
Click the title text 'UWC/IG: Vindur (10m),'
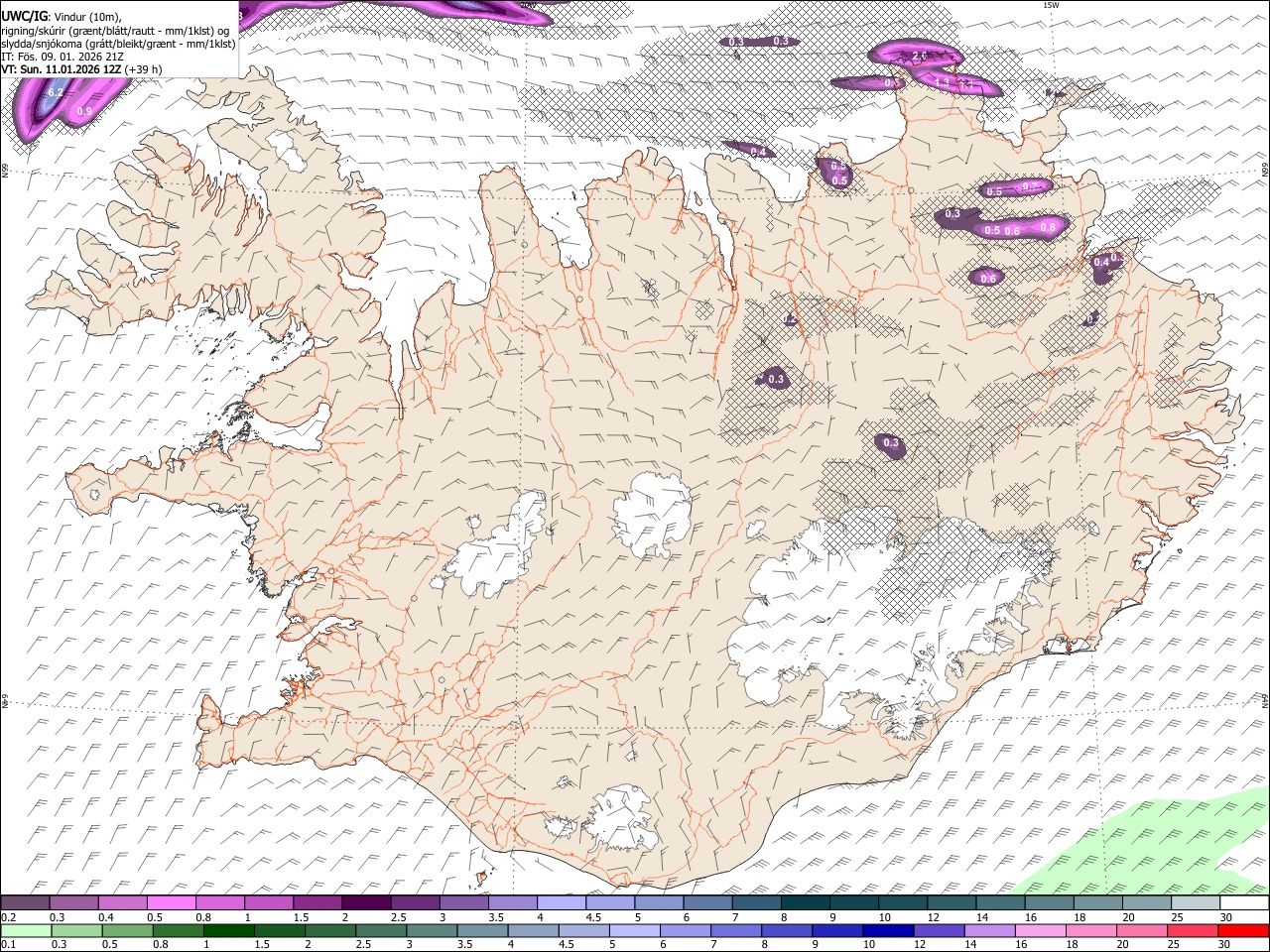[62, 17]
